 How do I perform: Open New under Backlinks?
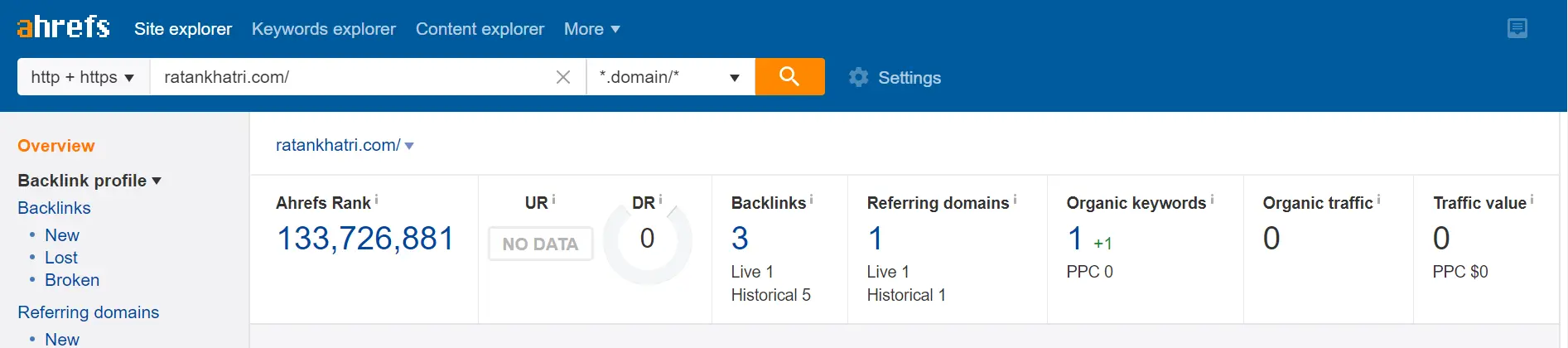click(x=62, y=235)
